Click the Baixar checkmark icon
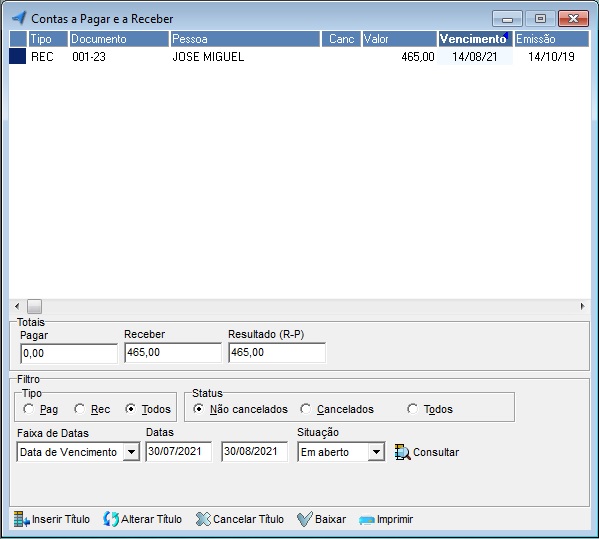599x539 pixels. click(304, 519)
